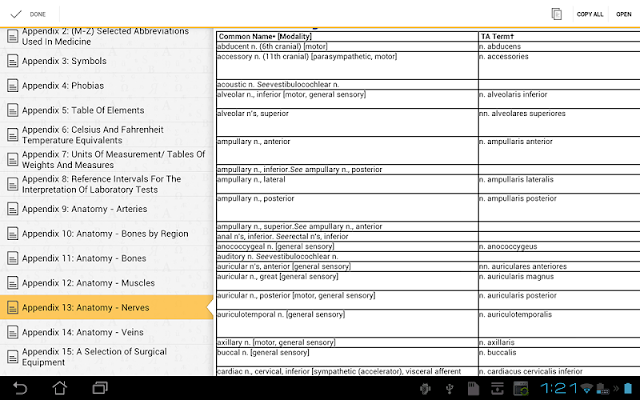Open Appendix 6: Celsius And Fahrenheit

coord(107,135)
